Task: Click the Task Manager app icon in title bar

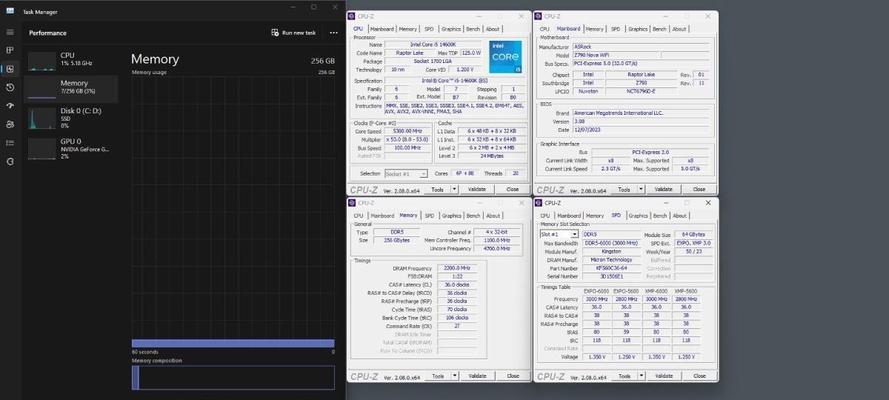Action: click(x=10, y=11)
